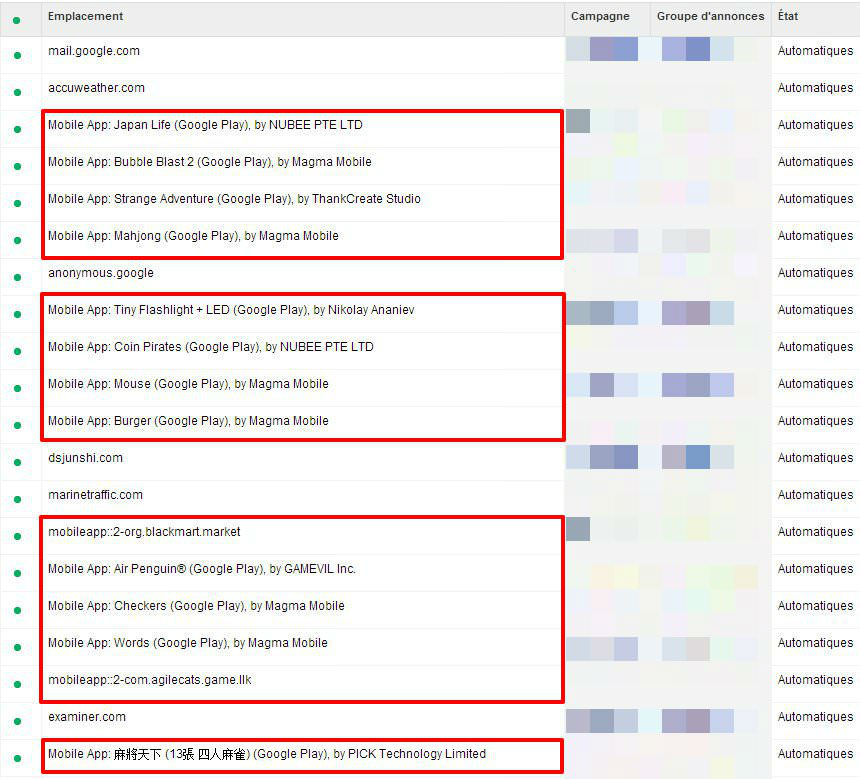Select the accuweather.com placement
Viewport: 860px width, 779px height.
(x=97, y=88)
